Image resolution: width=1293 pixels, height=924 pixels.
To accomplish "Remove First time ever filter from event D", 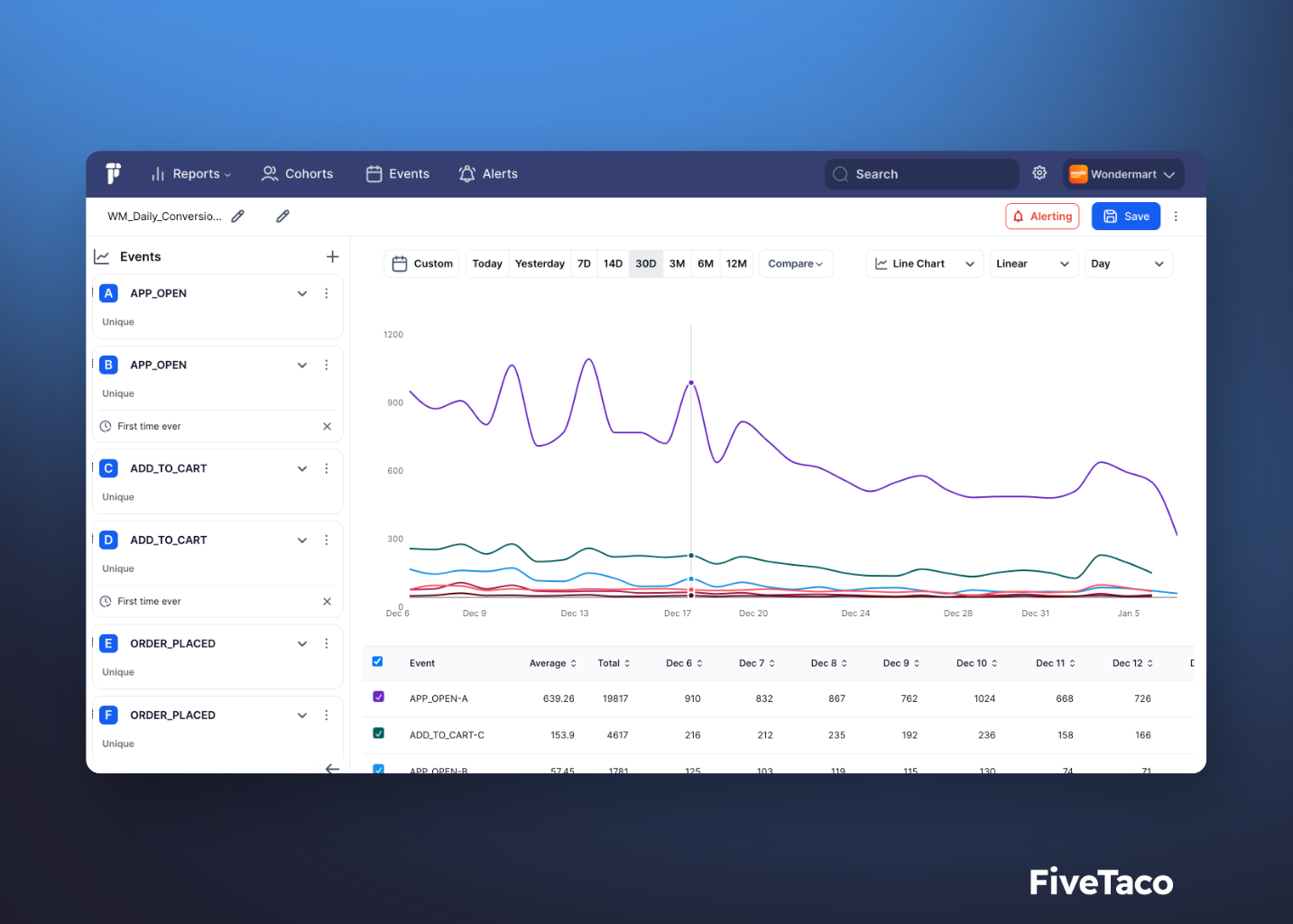I will click(x=328, y=602).
